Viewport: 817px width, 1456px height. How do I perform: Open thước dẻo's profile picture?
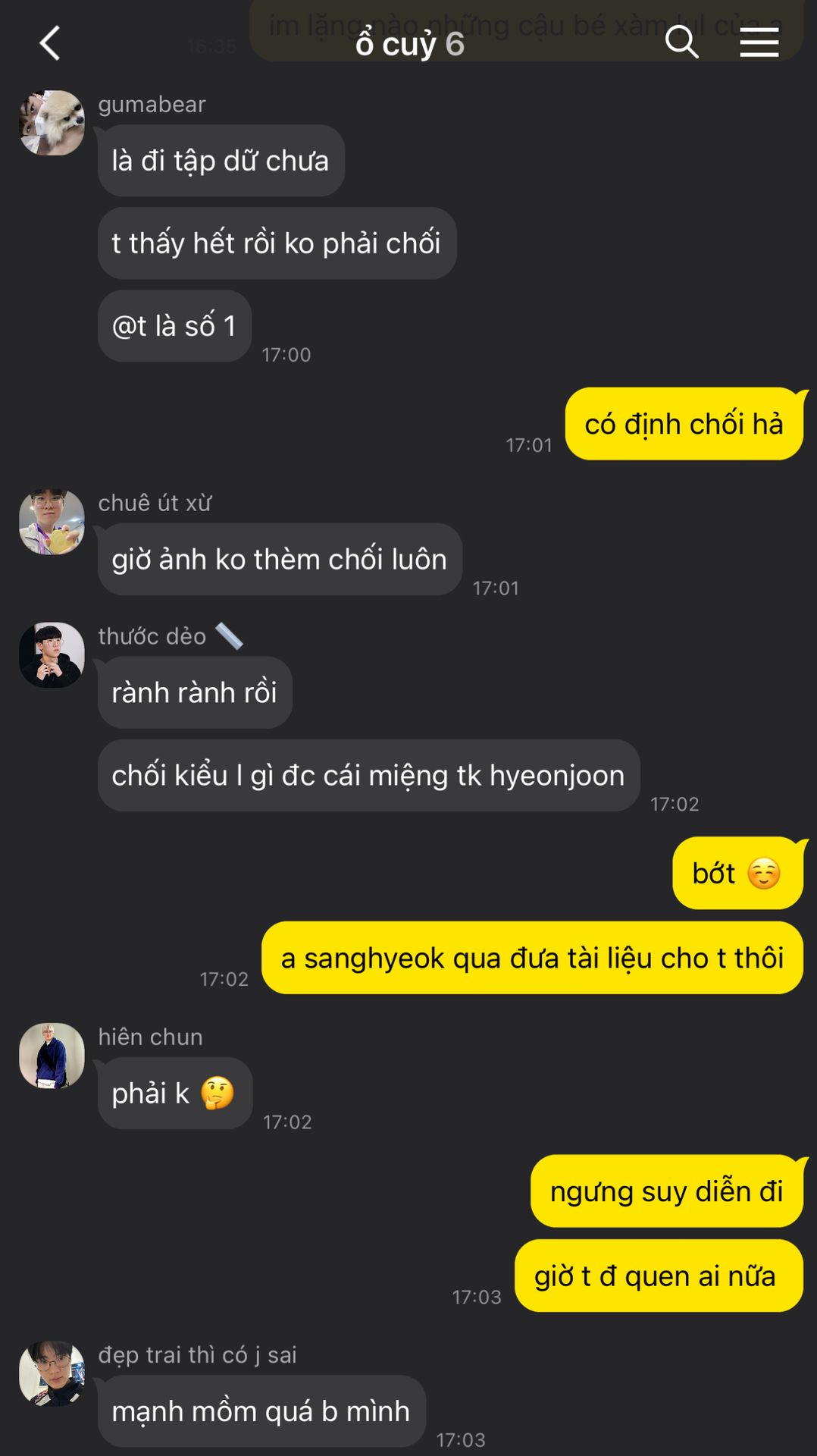[52, 655]
